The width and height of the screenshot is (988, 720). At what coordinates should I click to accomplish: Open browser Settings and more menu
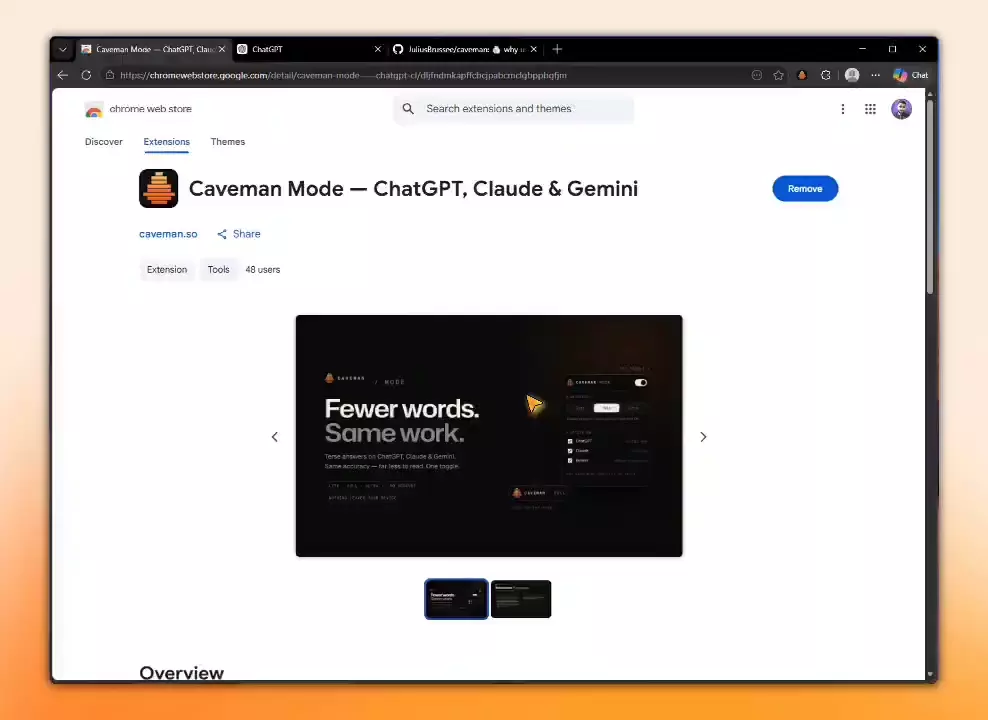point(875,75)
